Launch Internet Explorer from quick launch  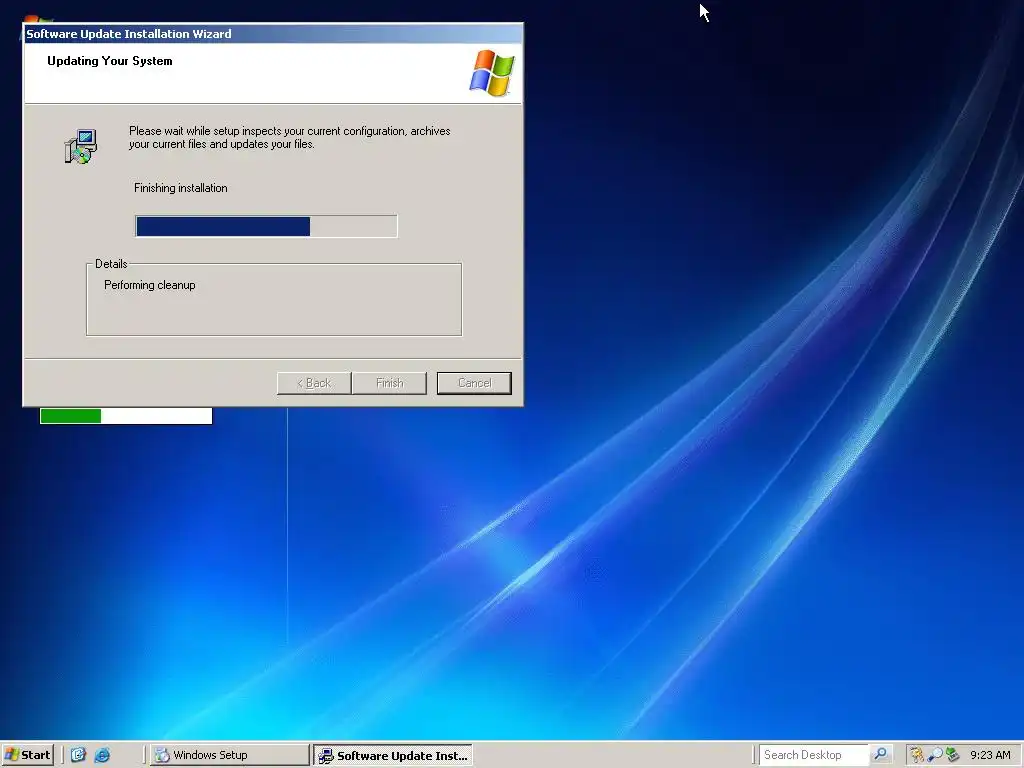[103, 755]
